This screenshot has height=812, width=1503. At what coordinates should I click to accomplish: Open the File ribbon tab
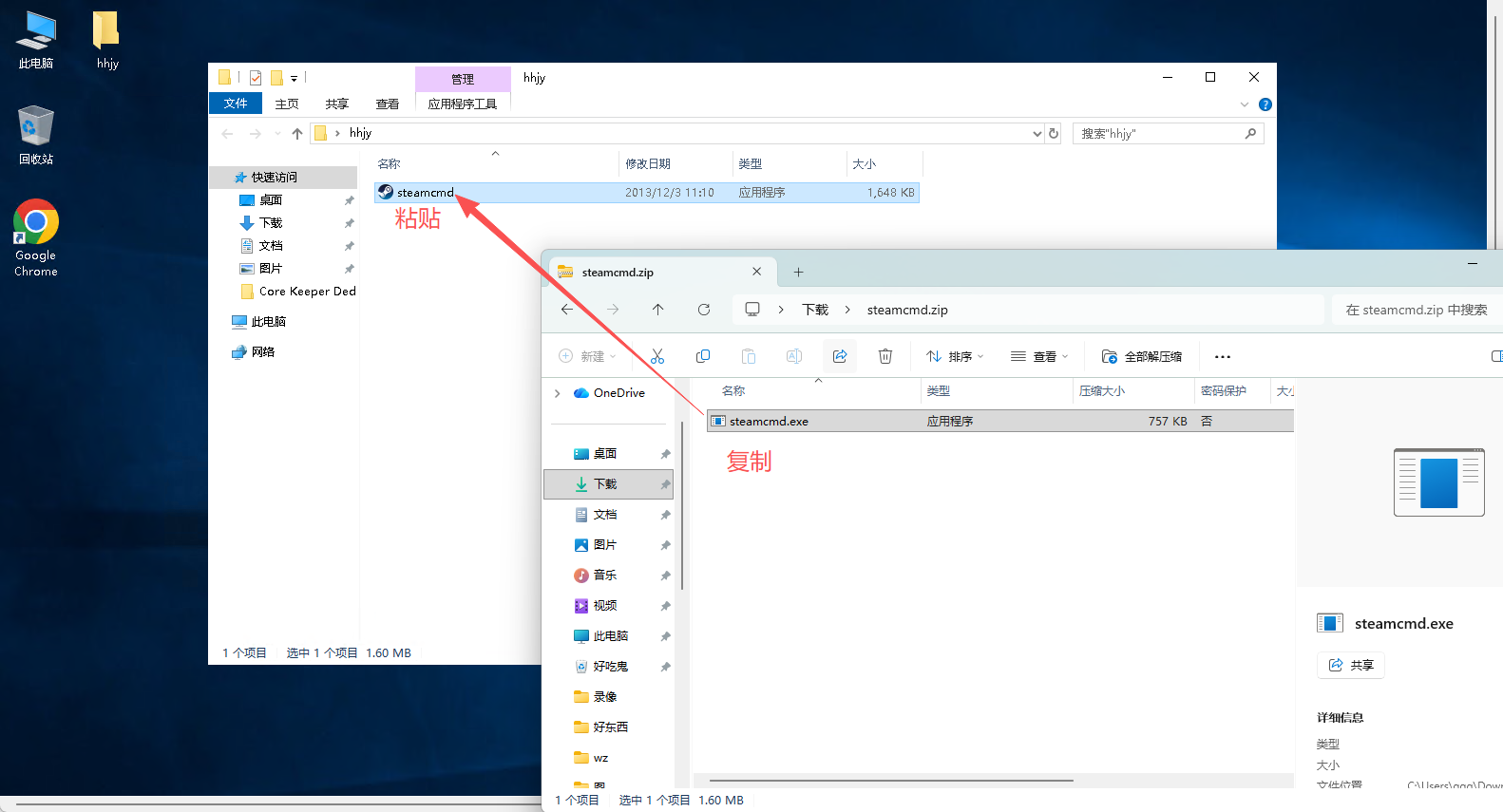coord(236,104)
